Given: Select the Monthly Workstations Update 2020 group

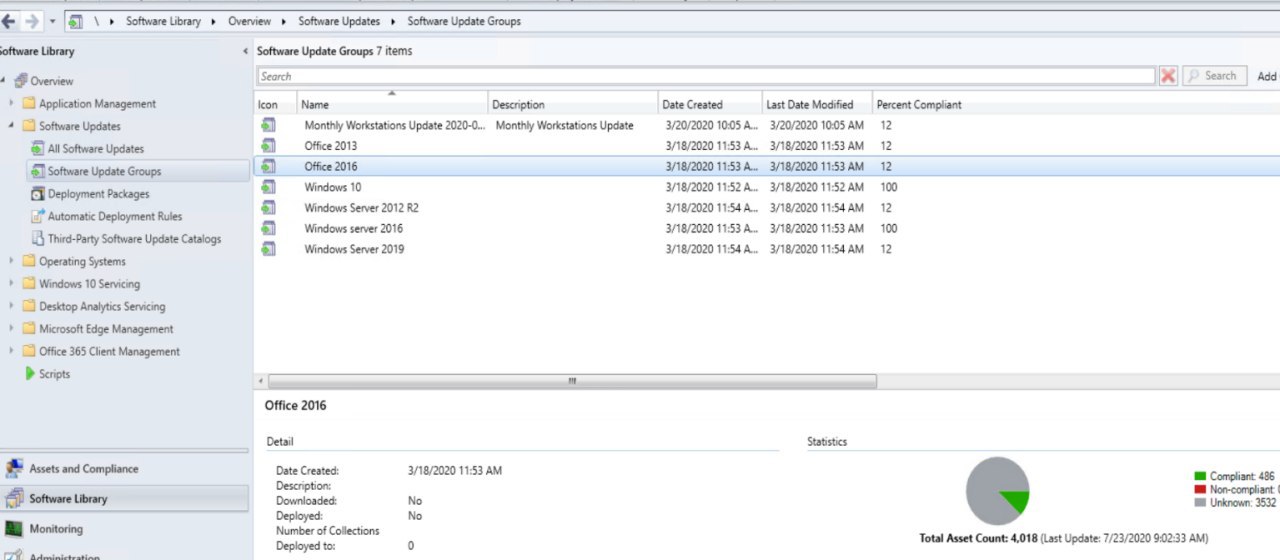Looking at the screenshot, I should coord(394,125).
